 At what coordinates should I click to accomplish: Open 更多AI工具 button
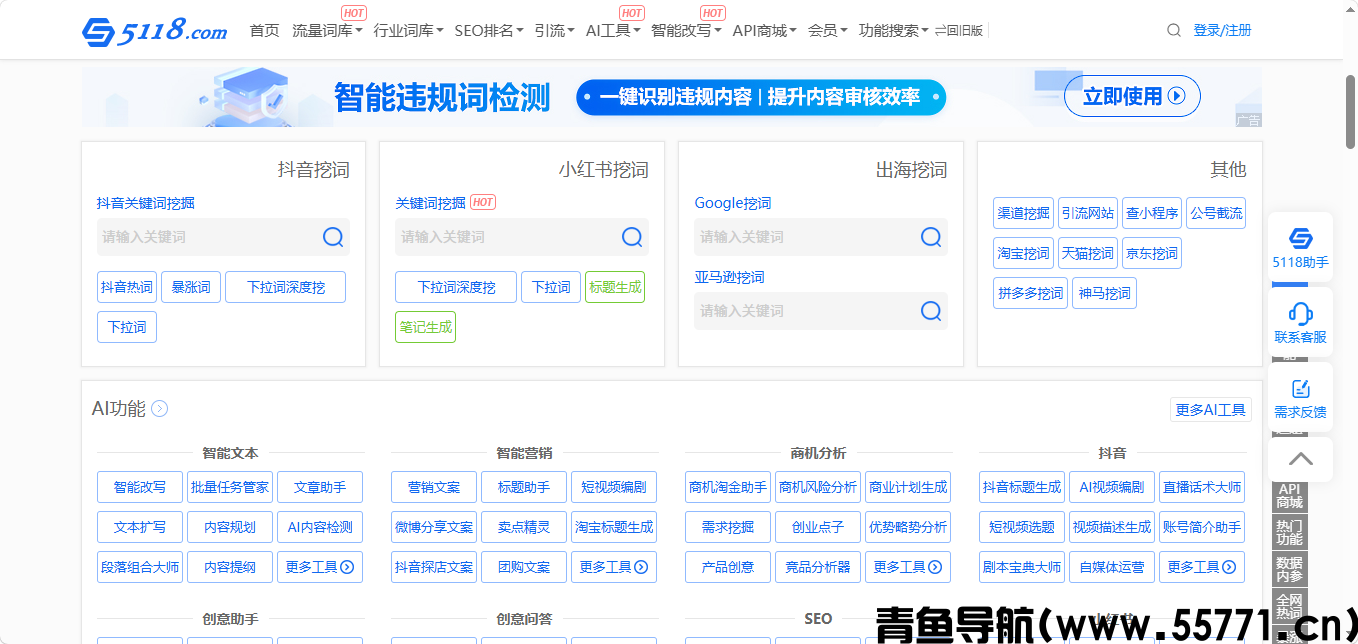tap(1210, 410)
